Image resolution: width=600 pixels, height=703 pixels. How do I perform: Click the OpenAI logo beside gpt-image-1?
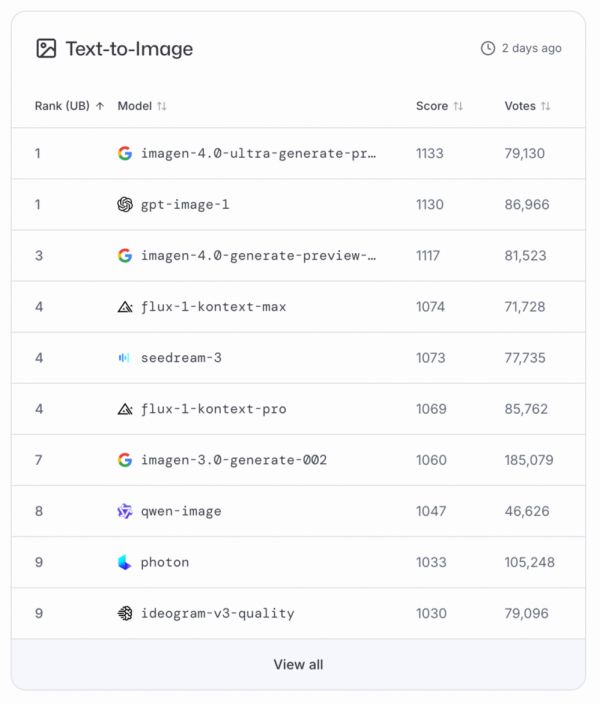[125, 204]
